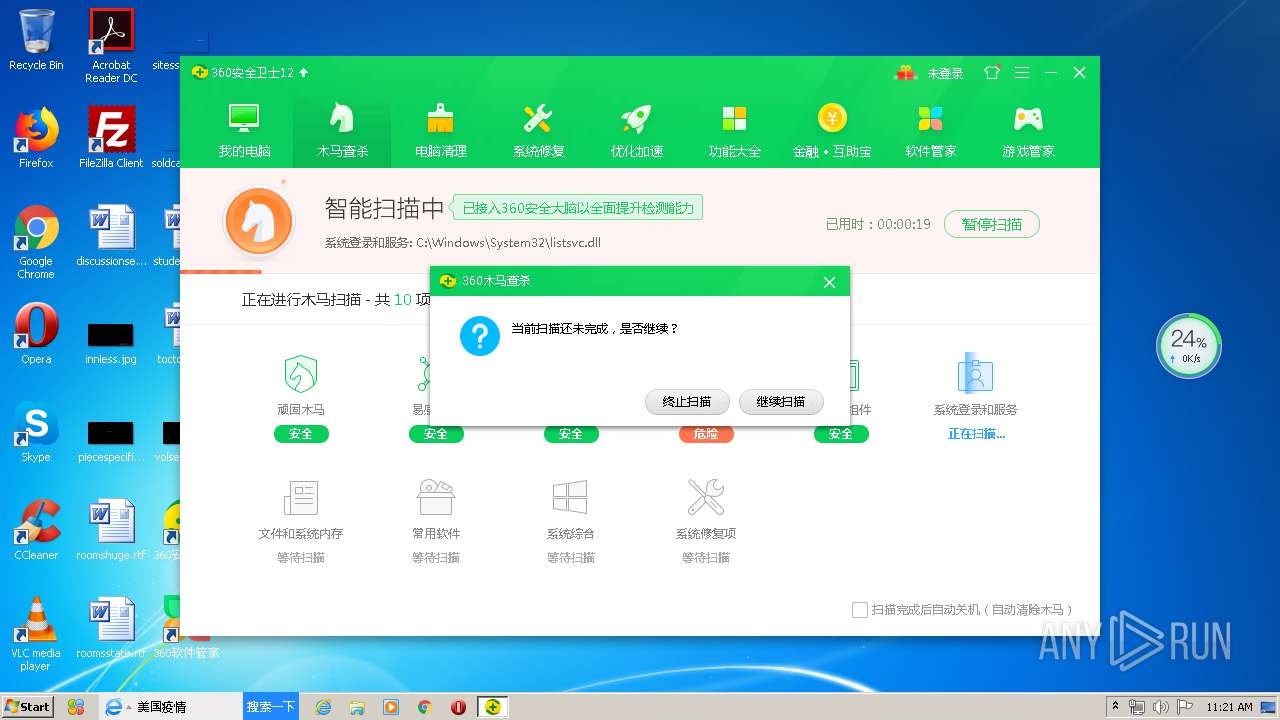Click the 24% floating speed ball
The image size is (1280, 720).
1190,346
